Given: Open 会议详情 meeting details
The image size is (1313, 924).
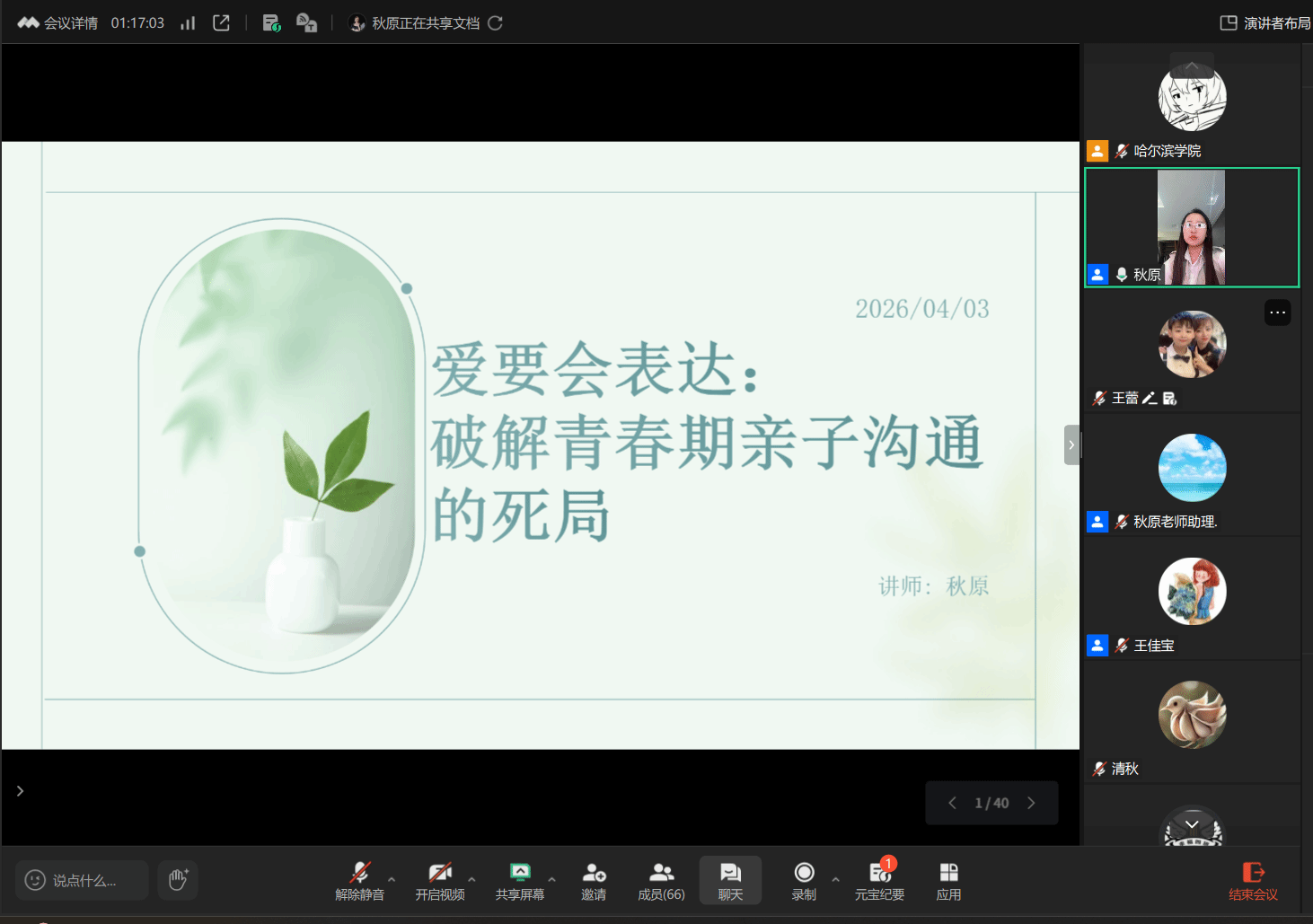Looking at the screenshot, I should tap(59, 23).
